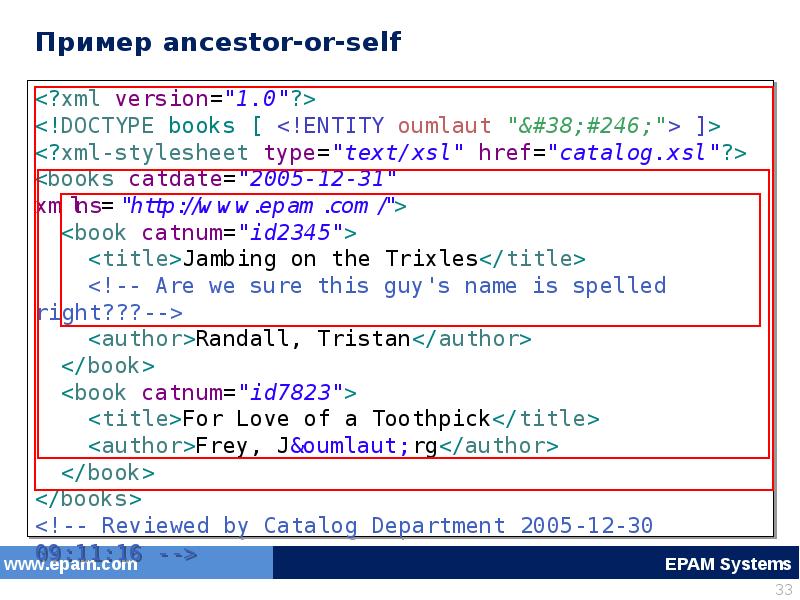Click the closing </books> tag
The width and height of the screenshot is (800, 600).
(x=89, y=498)
